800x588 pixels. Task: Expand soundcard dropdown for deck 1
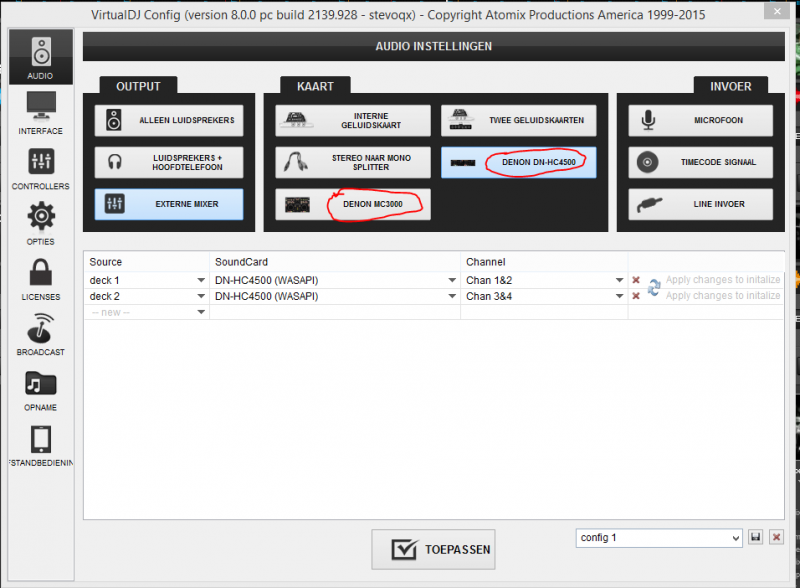coord(452,280)
